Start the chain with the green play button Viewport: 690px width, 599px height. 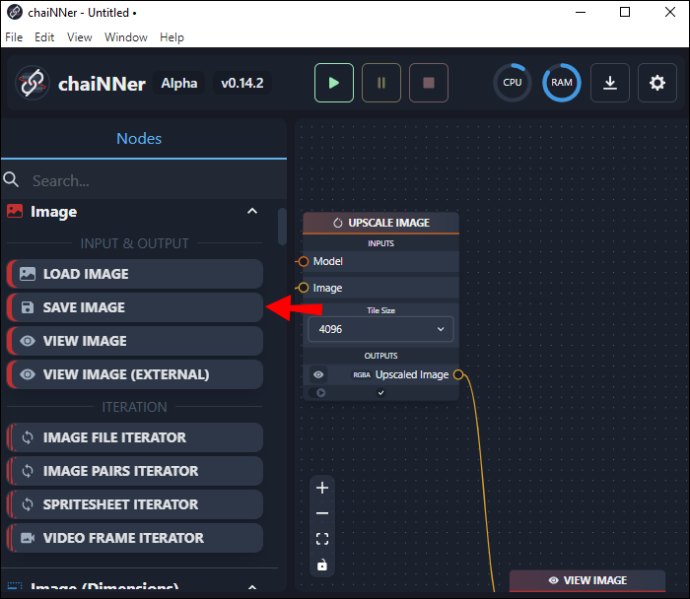[x=334, y=83]
